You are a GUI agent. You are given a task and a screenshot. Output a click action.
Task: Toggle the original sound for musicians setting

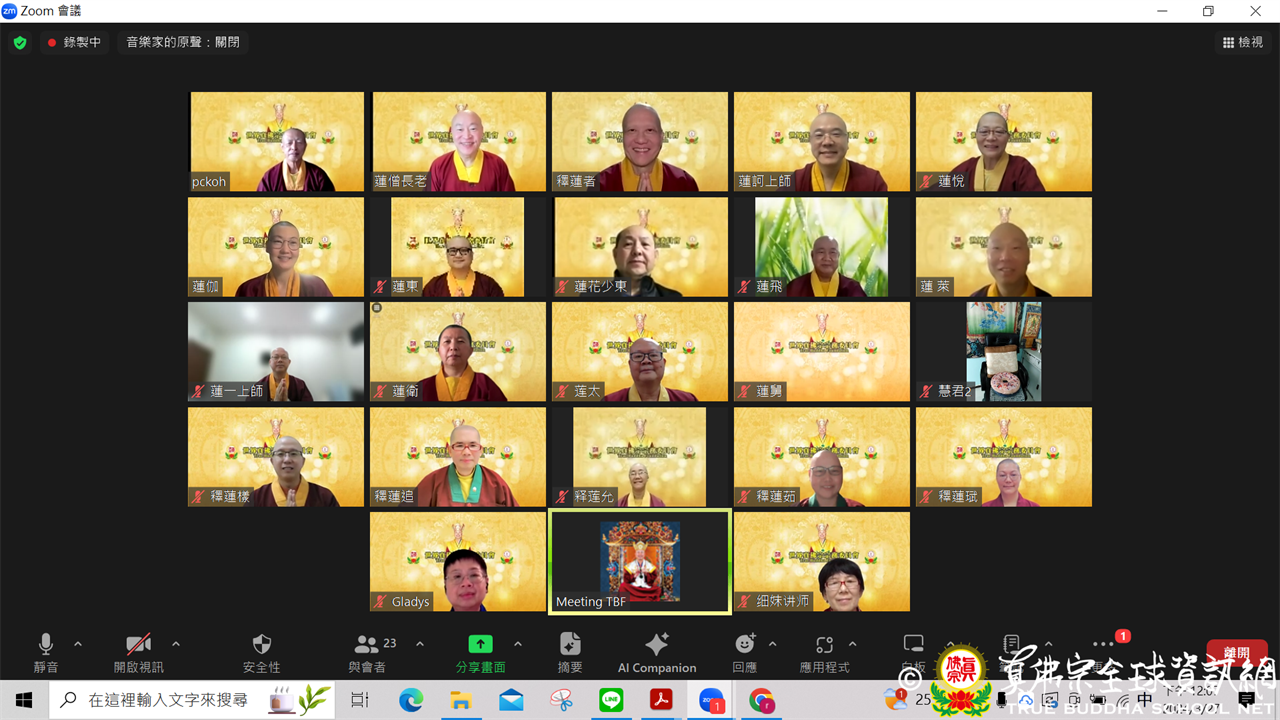click(183, 42)
